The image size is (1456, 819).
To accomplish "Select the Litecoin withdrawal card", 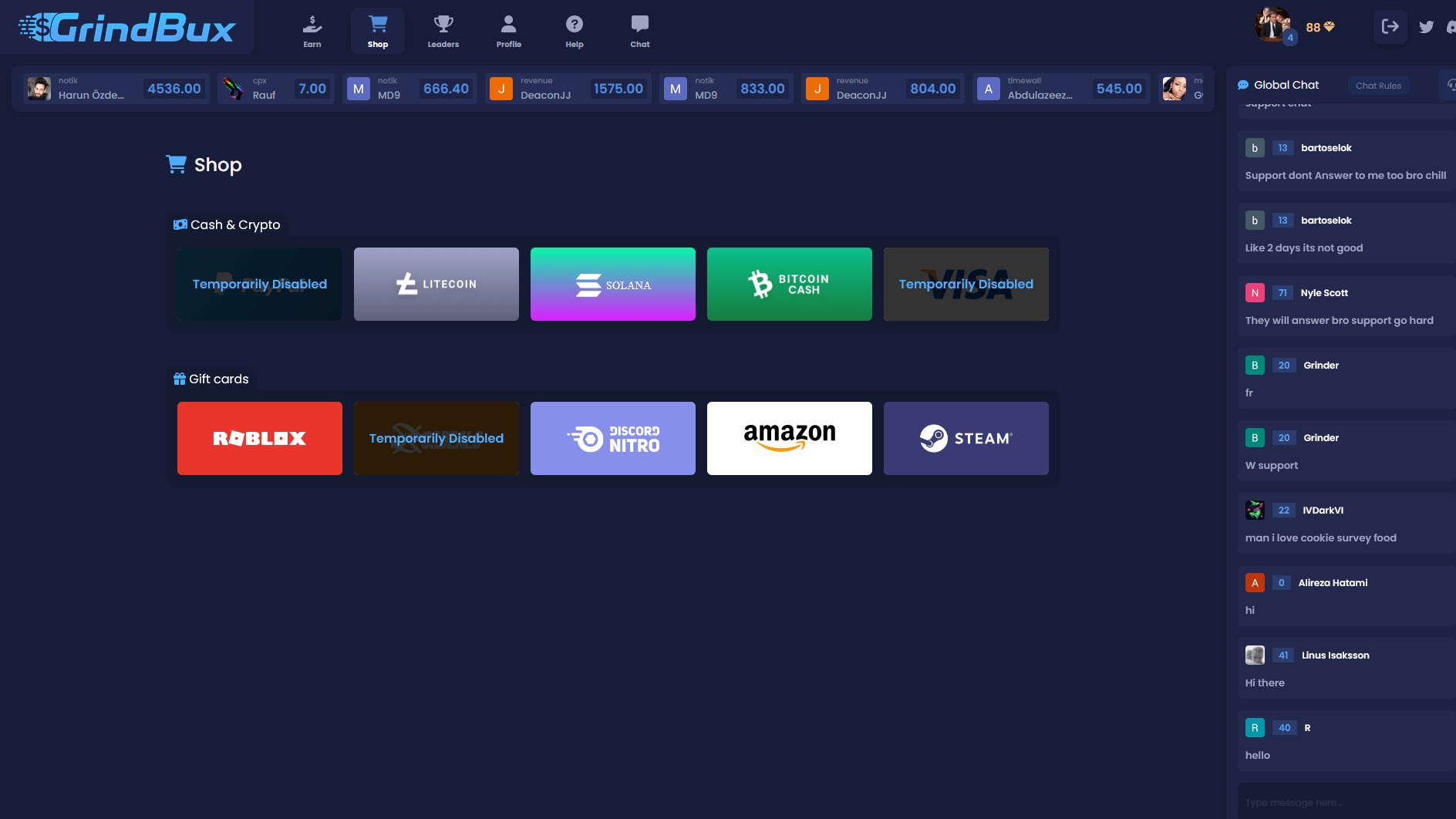I will click(x=436, y=284).
